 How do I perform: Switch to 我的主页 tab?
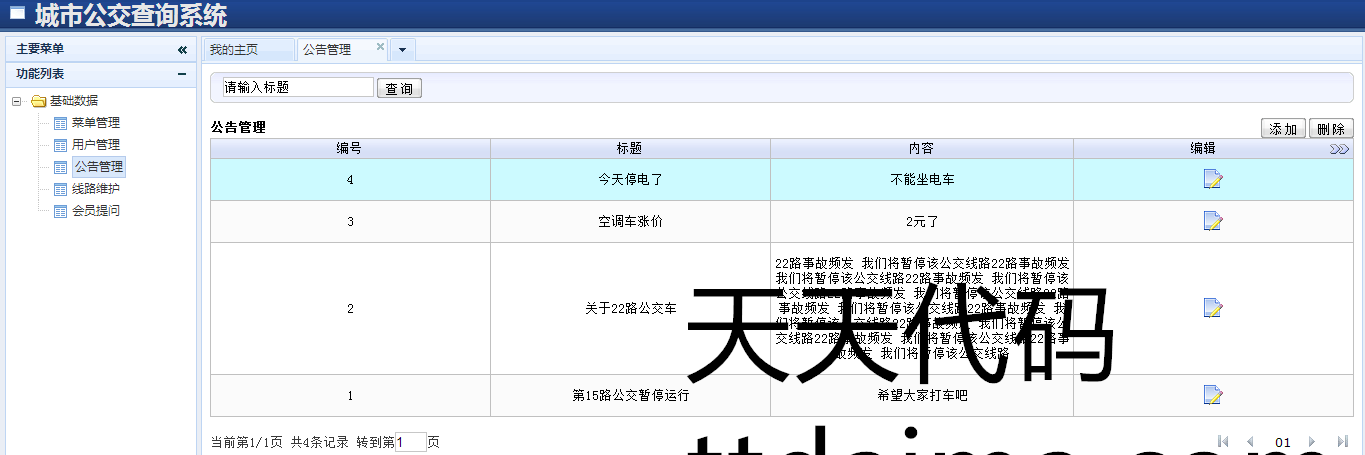(x=234, y=49)
